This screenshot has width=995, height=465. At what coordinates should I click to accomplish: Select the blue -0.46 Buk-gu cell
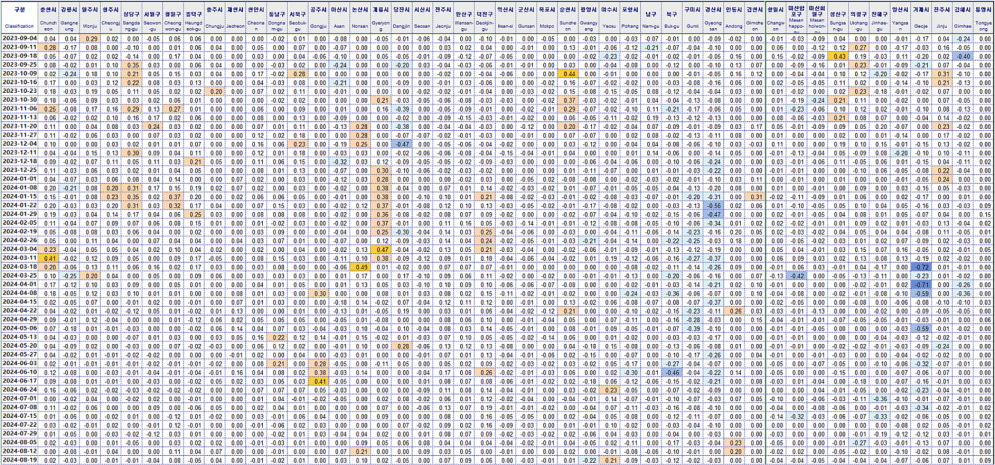pos(670,372)
